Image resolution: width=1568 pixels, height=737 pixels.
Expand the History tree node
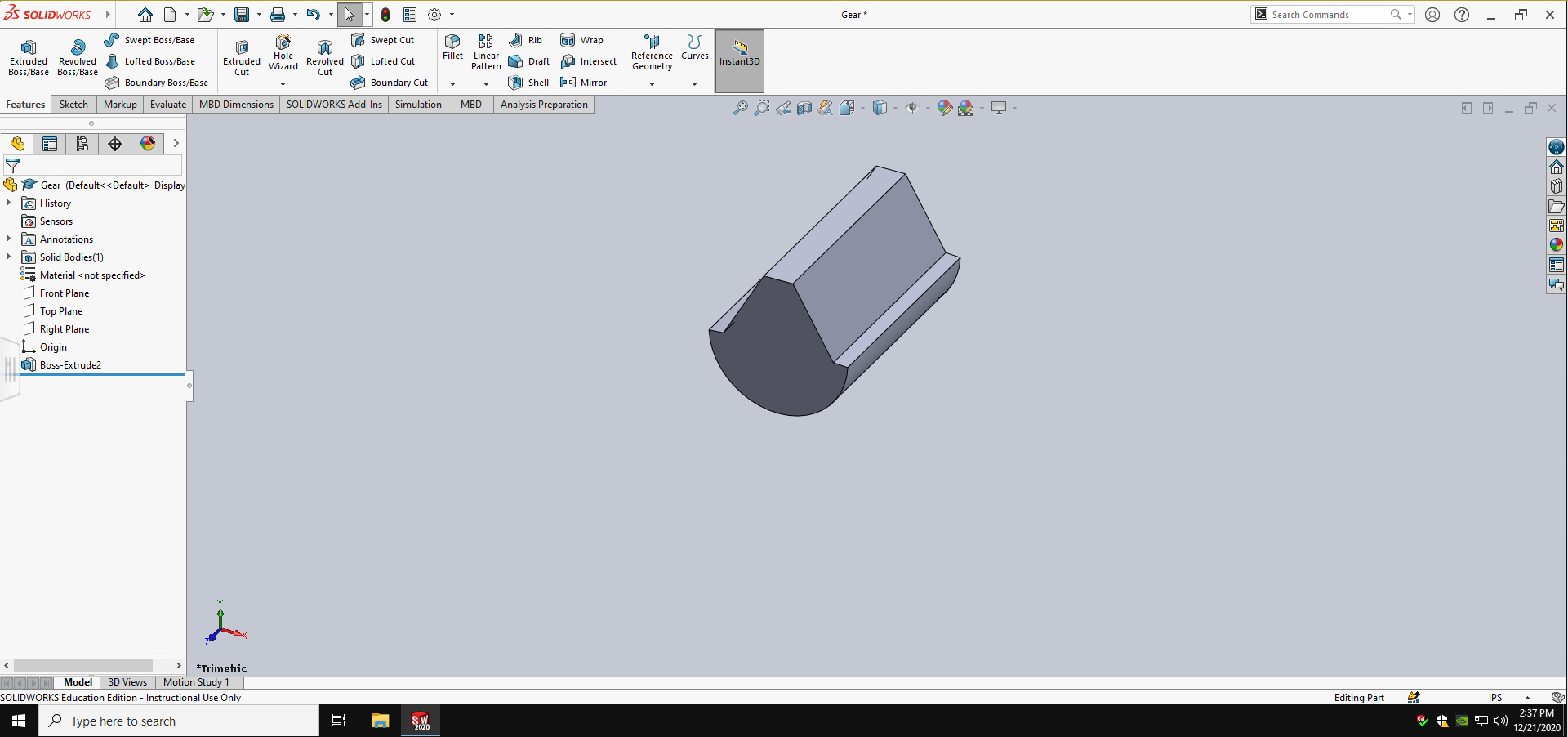9,203
